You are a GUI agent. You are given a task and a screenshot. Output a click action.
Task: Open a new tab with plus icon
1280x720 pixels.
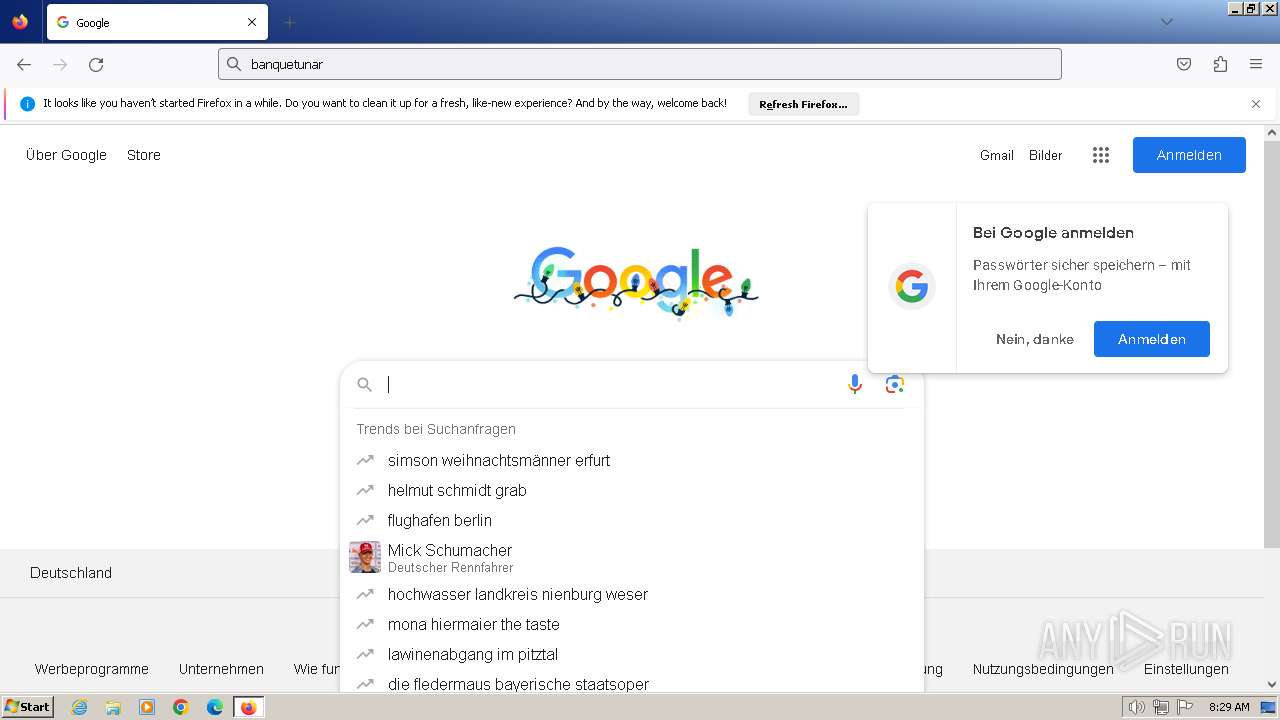[290, 22]
